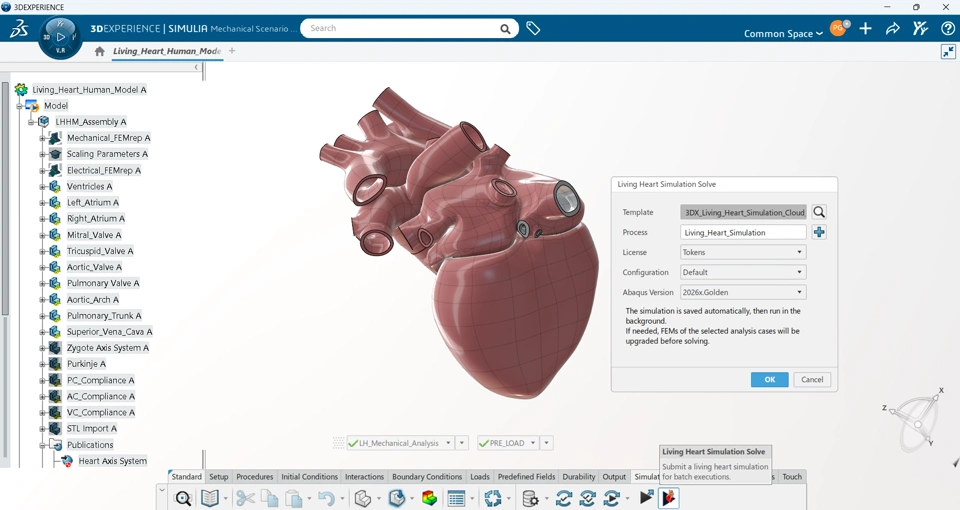This screenshot has width=960, height=510.
Task: Expand the bottom toolbar chevron at left
Action: point(162,490)
